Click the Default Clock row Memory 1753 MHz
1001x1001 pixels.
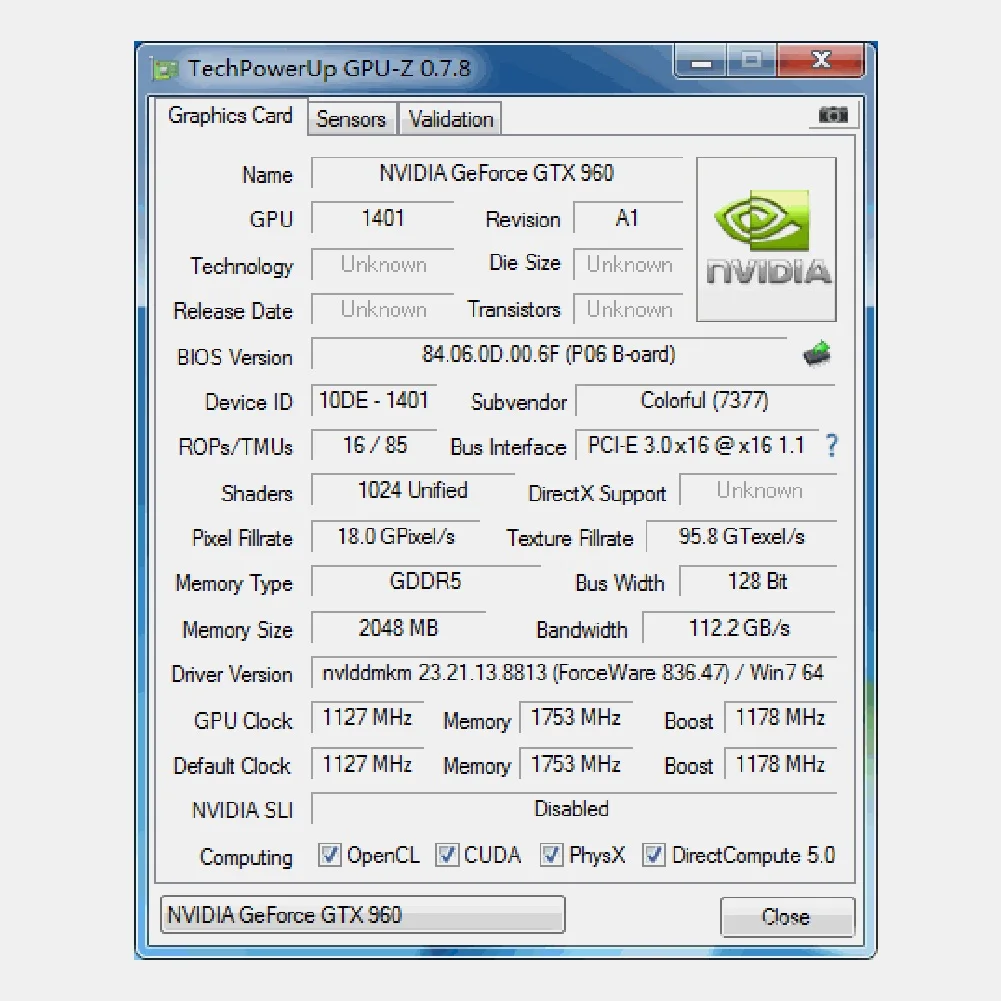[576, 764]
